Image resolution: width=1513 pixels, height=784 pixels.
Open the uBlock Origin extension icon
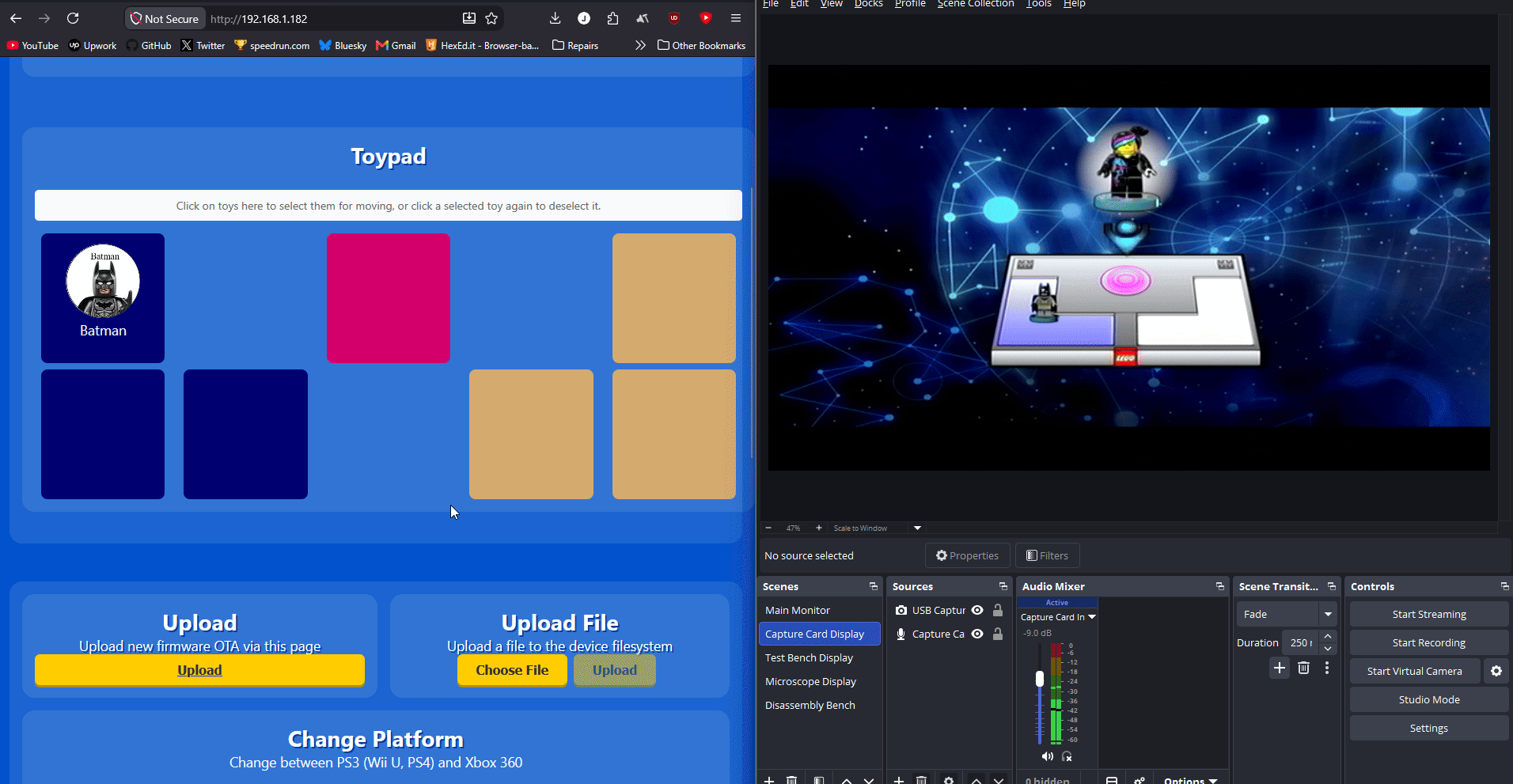(674, 18)
